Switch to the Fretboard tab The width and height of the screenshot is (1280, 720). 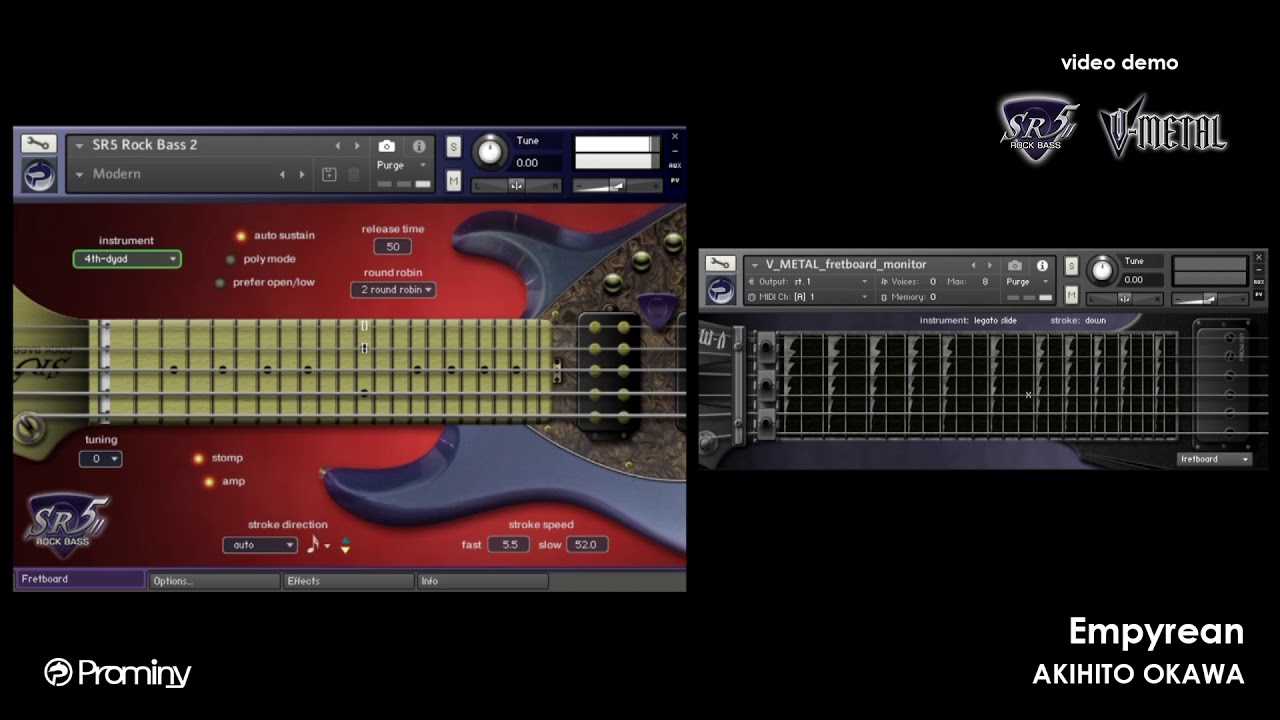pos(80,579)
